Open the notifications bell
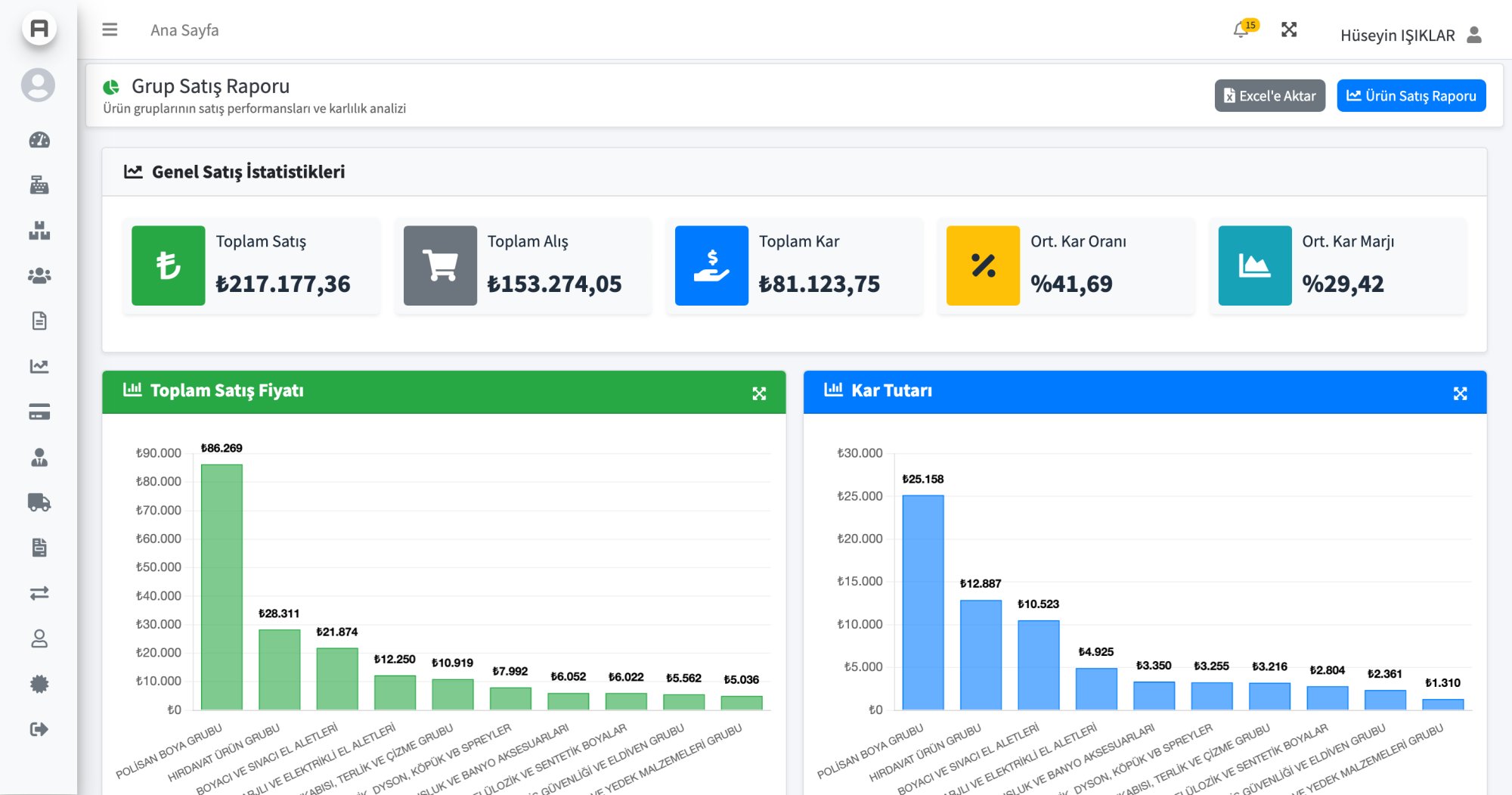Viewport: 1512px width, 795px height. click(x=1240, y=30)
